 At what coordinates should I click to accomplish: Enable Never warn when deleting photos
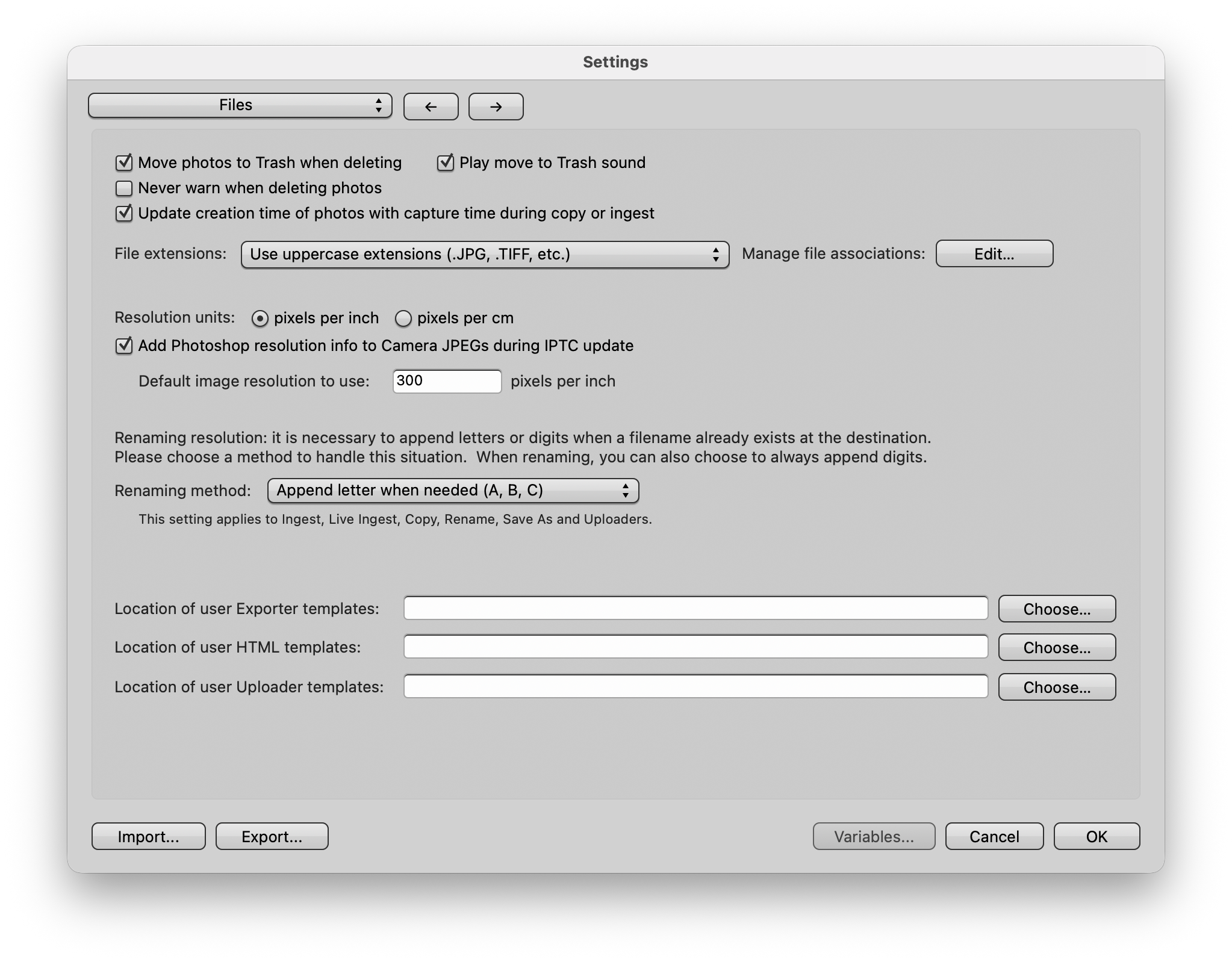point(124,188)
